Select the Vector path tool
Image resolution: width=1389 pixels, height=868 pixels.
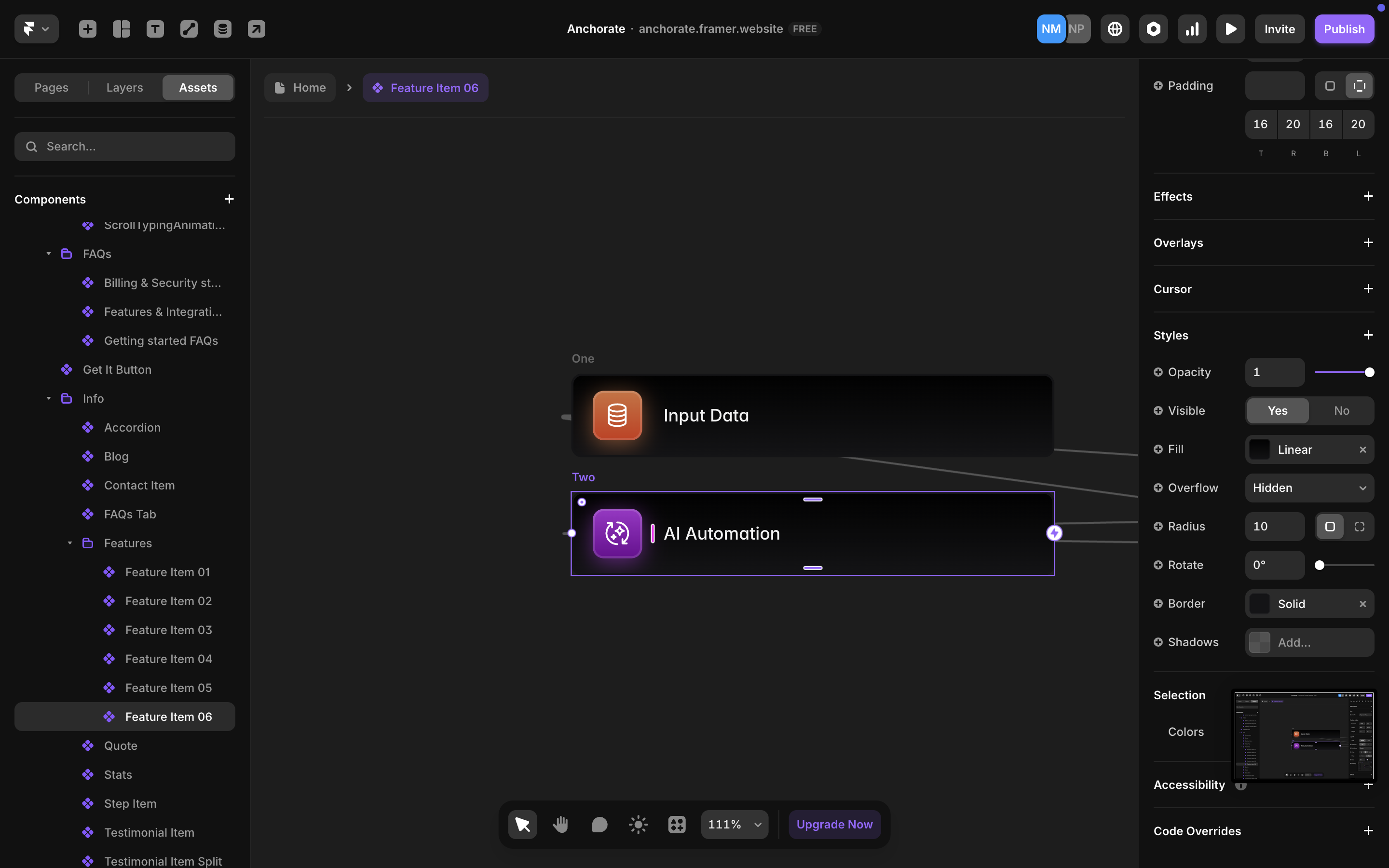(189, 29)
